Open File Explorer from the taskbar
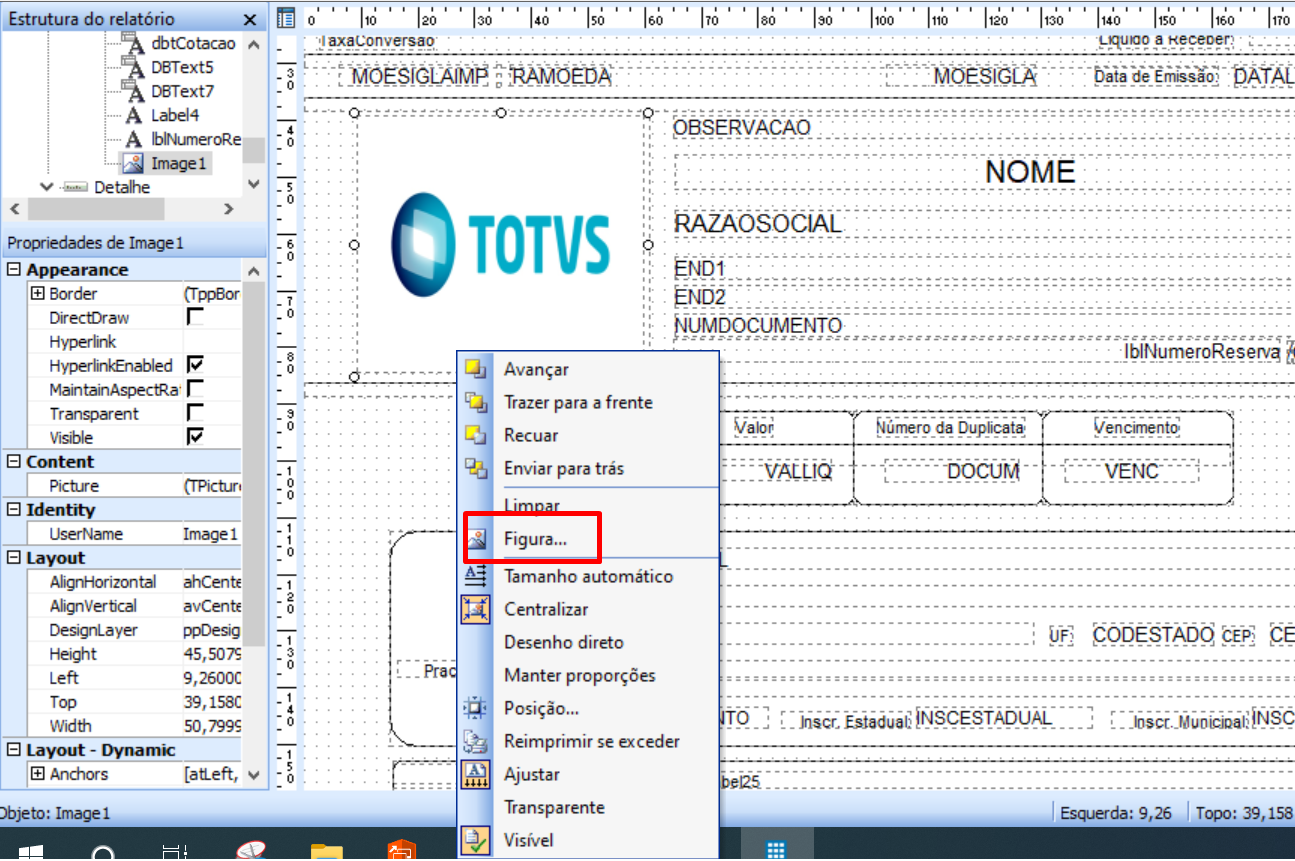This screenshot has height=861, width=1295. (x=327, y=852)
